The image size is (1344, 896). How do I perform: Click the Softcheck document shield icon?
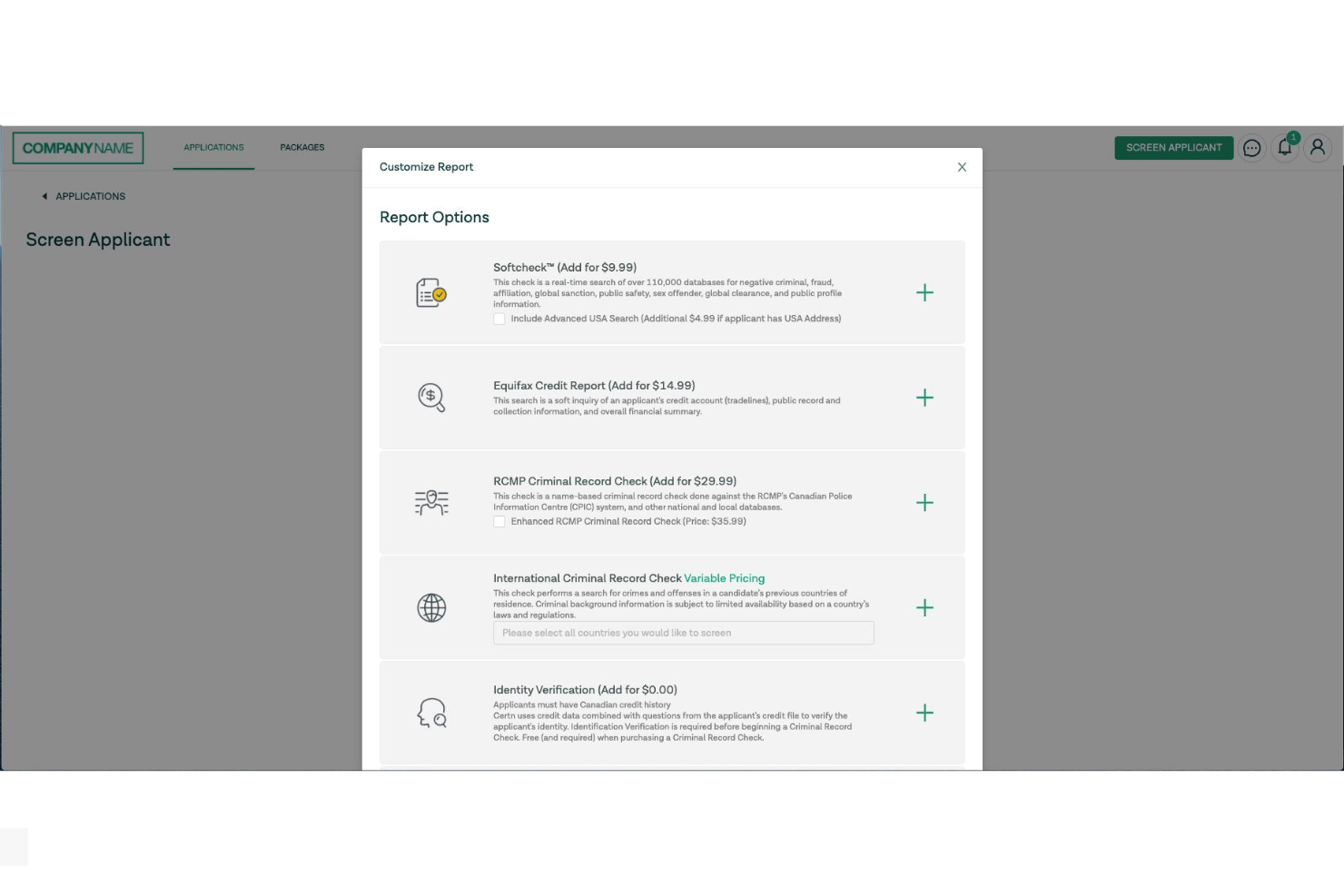coord(431,293)
